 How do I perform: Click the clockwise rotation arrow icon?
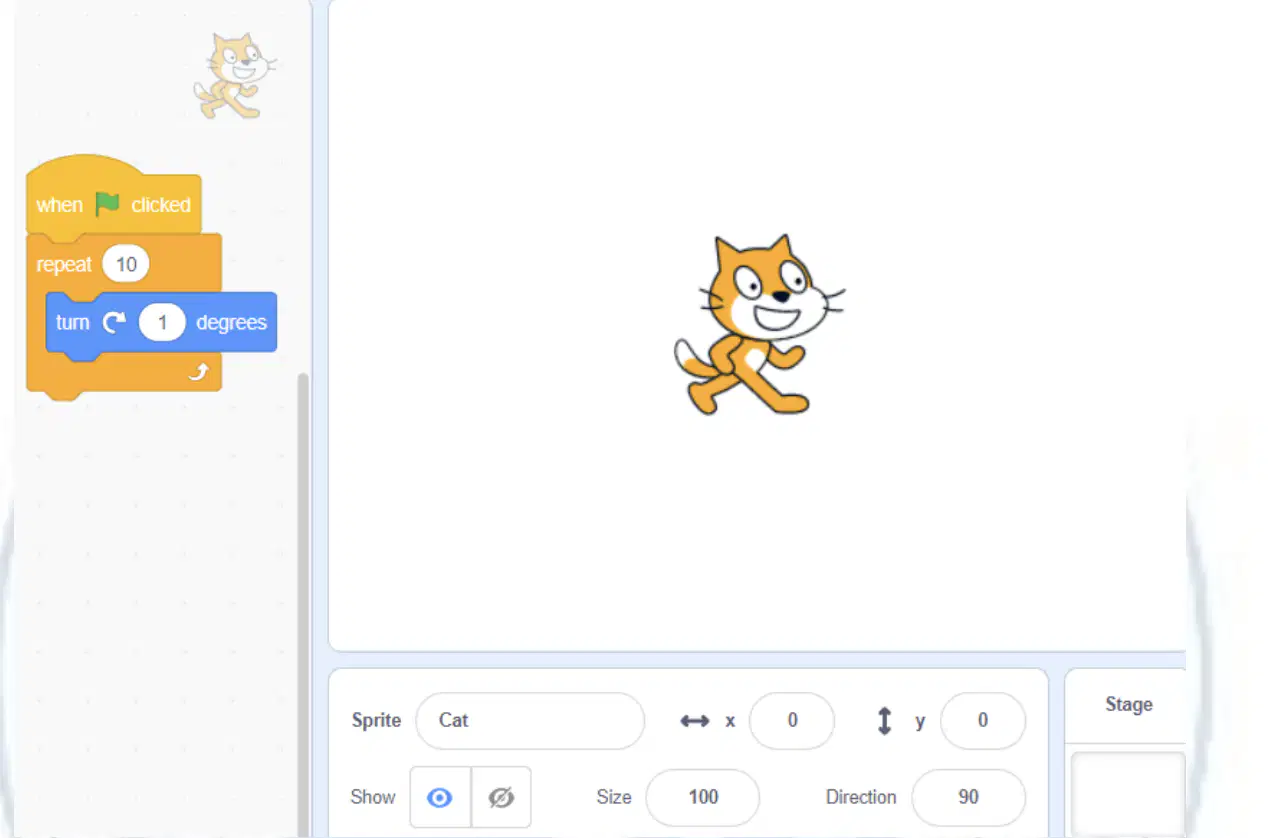coord(115,322)
